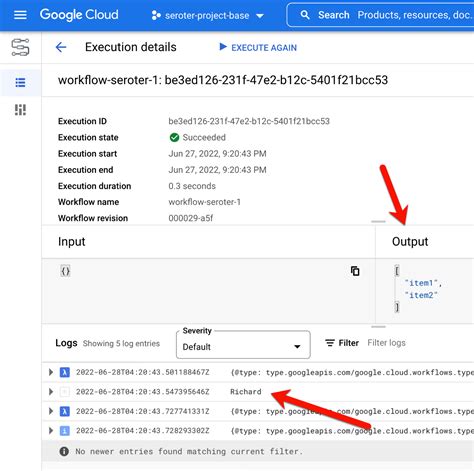
Task: Open the dashboard bars icon in sidebar
Action: point(20,110)
